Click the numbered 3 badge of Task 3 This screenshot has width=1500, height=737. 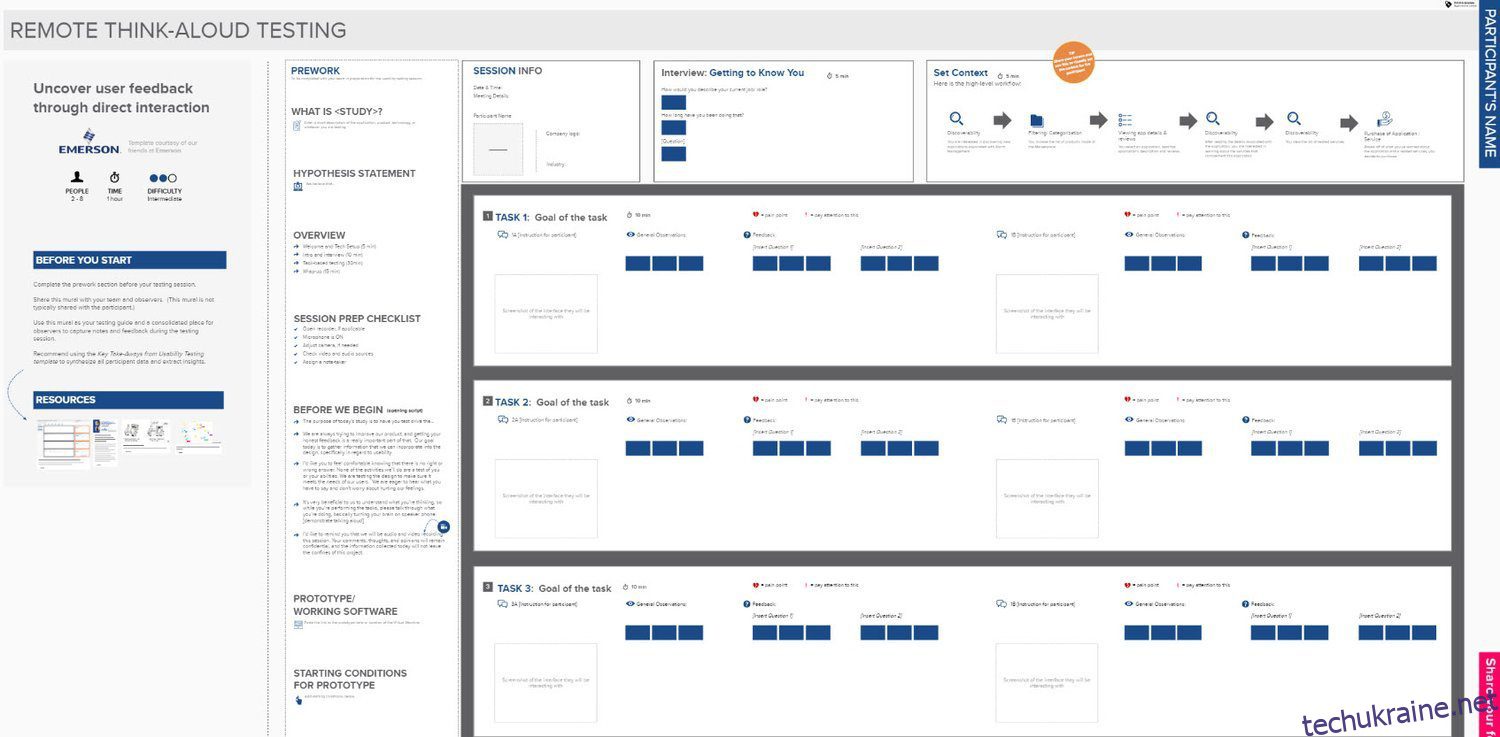coord(487,587)
